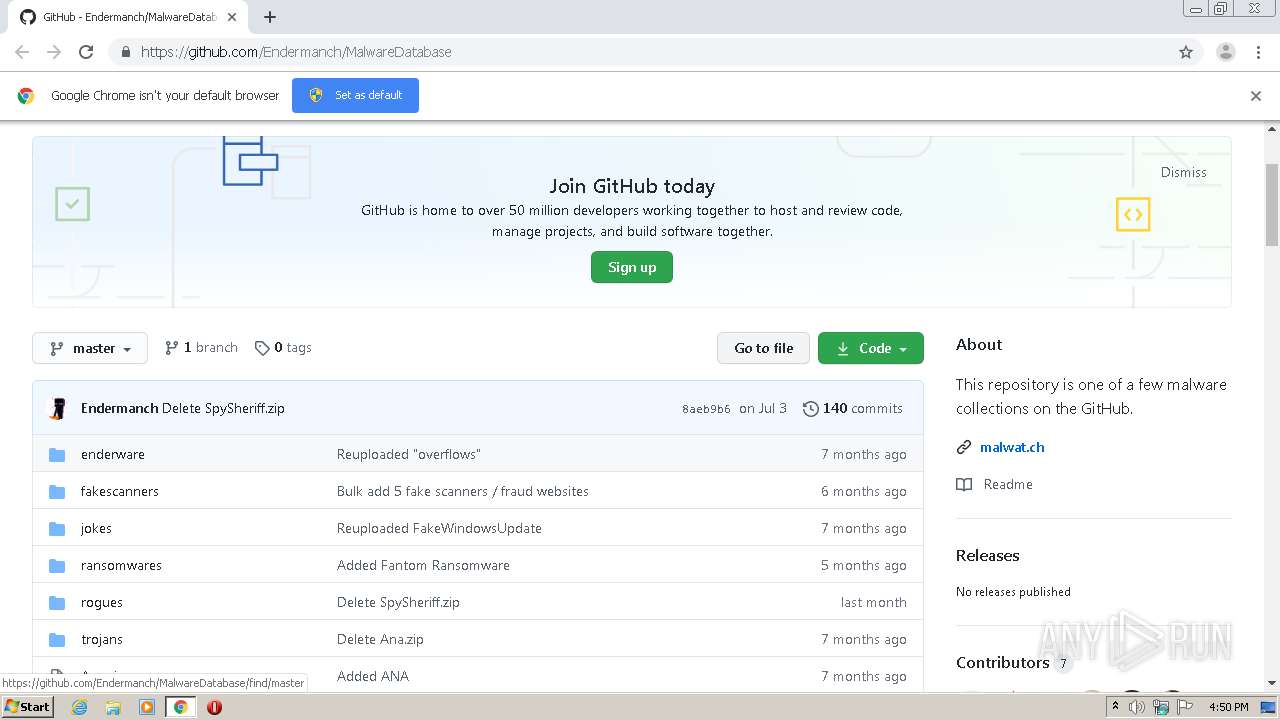
Task: Reload the page with the refresh icon
Action: [x=86, y=52]
